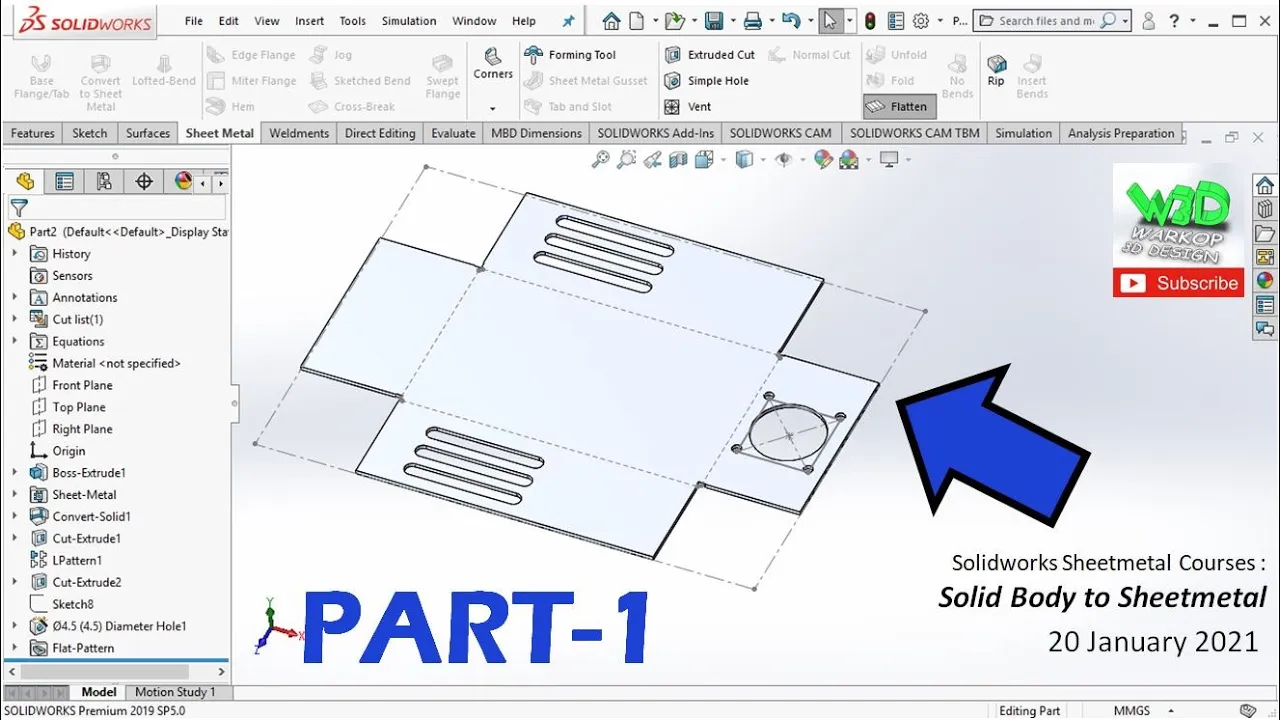Switch to the Weldments tab
Viewport: 1280px width, 720px height.
pos(299,133)
